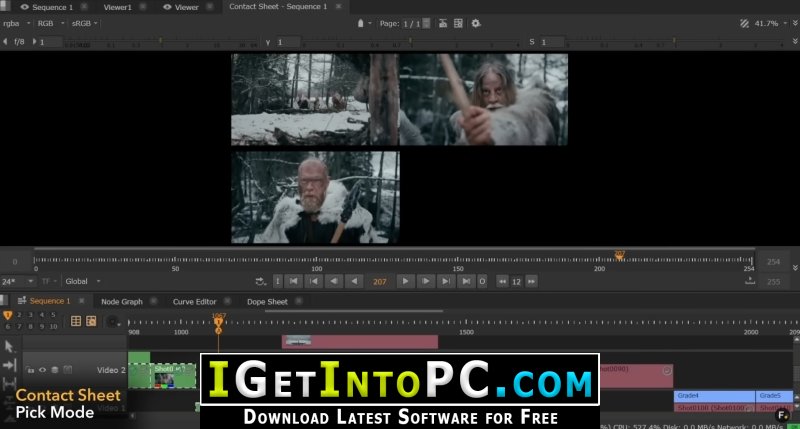Close the Dope Sheet tab
Viewport: 800px width, 429px height.
point(299,301)
